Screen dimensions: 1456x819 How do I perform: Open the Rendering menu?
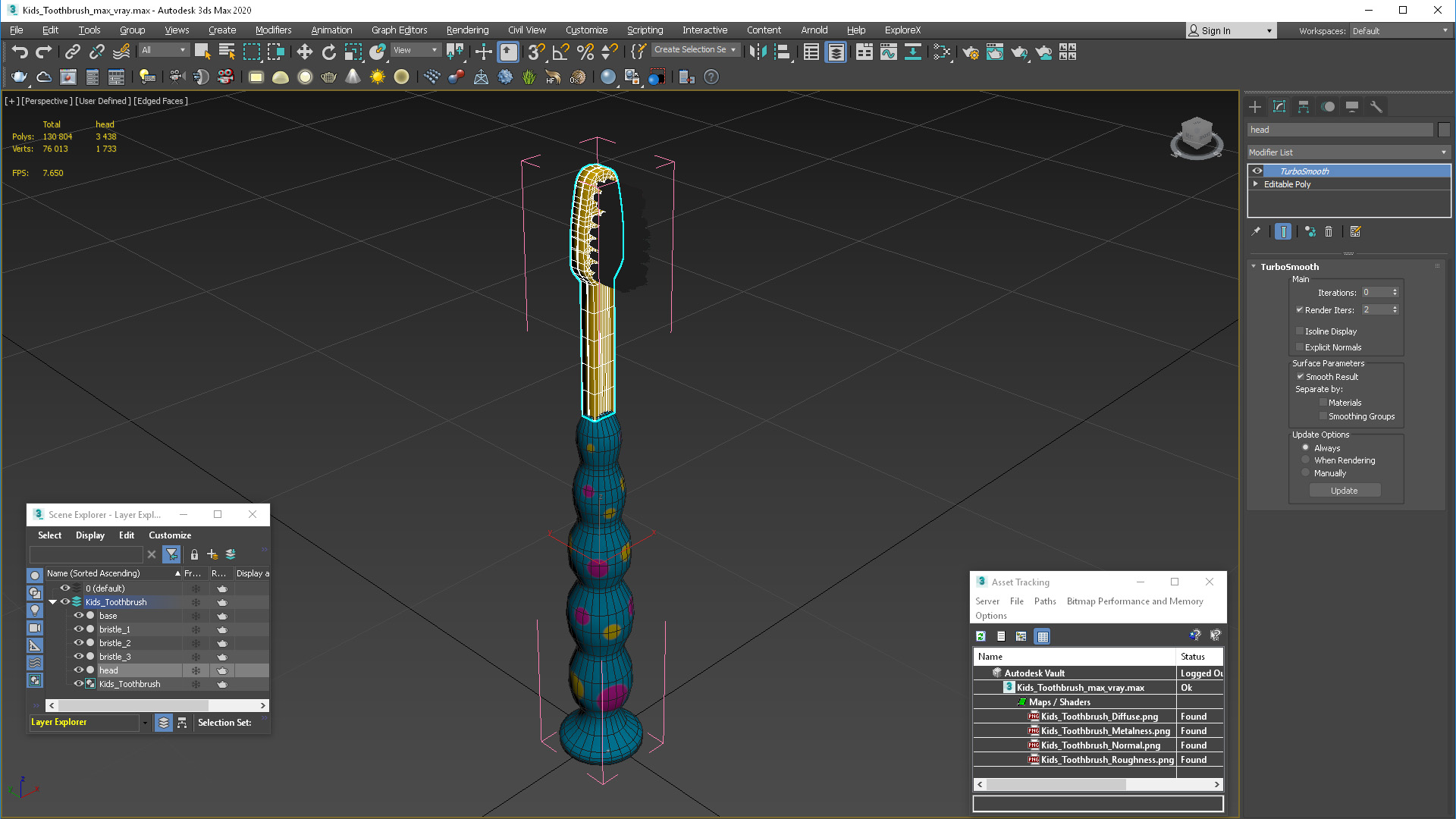[467, 30]
